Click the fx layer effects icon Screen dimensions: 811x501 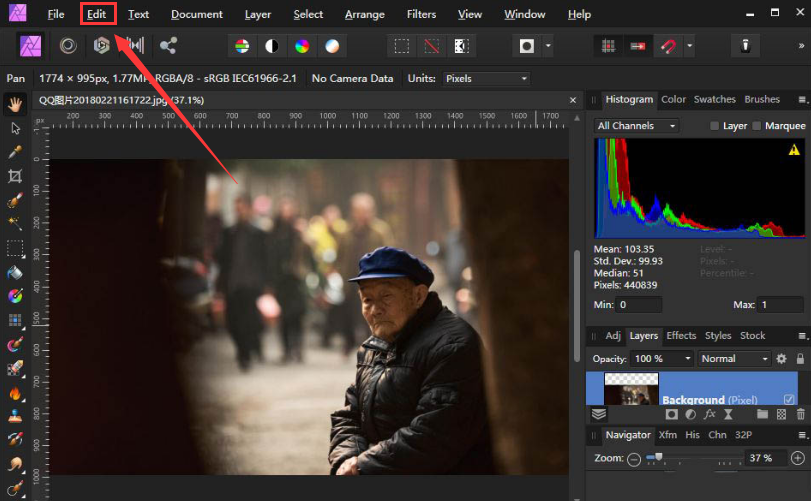(x=709, y=413)
